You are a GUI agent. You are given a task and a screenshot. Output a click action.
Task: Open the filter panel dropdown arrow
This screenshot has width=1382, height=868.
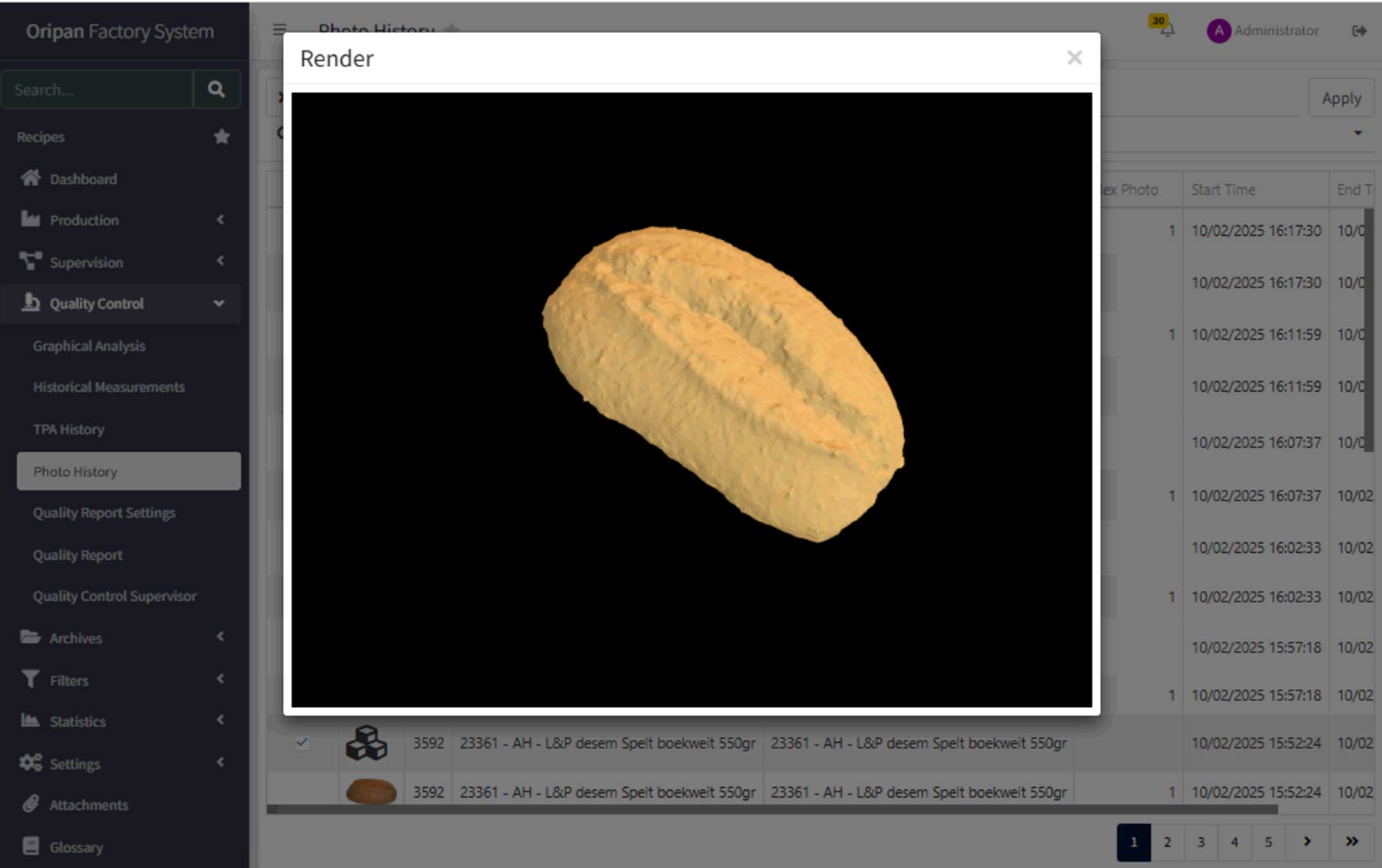(x=1358, y=133)
